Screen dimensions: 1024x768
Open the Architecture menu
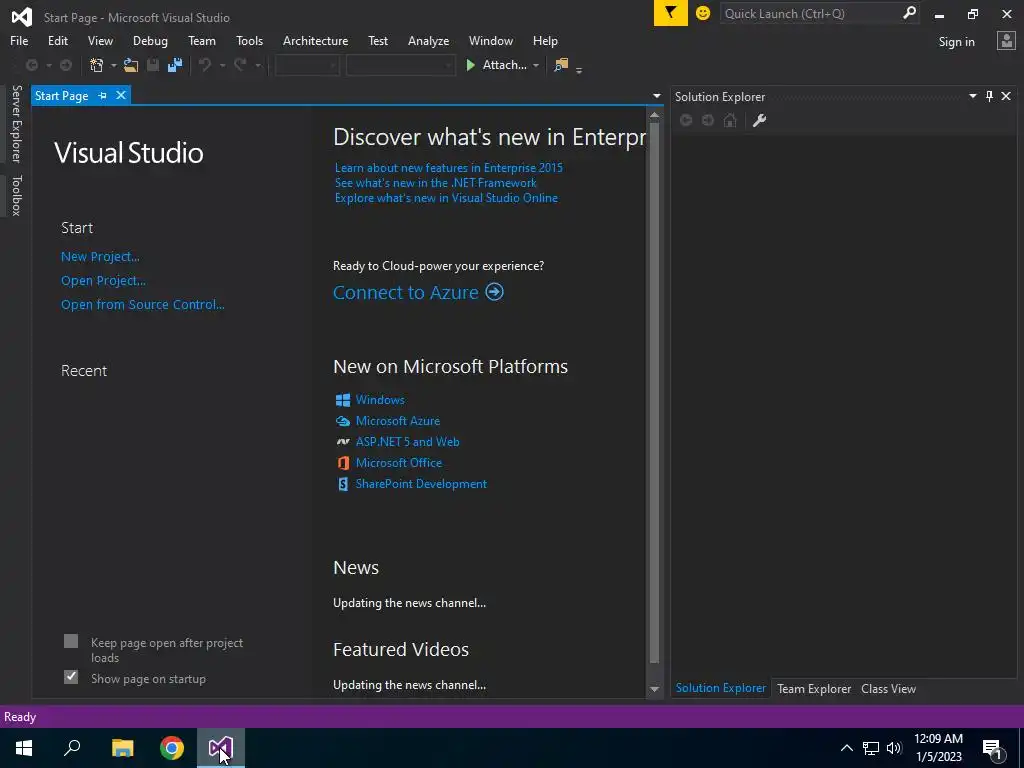[315, 40]
